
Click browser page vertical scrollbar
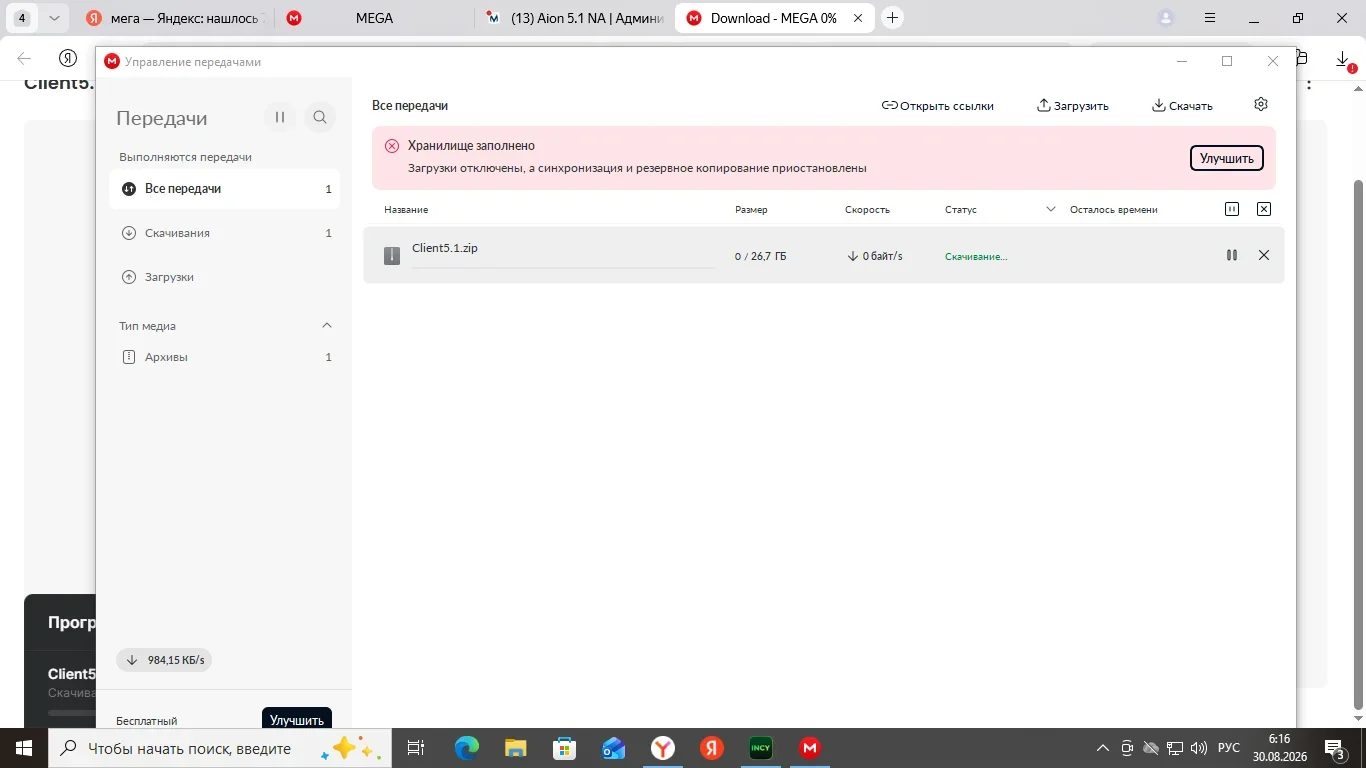(1358, 443)
